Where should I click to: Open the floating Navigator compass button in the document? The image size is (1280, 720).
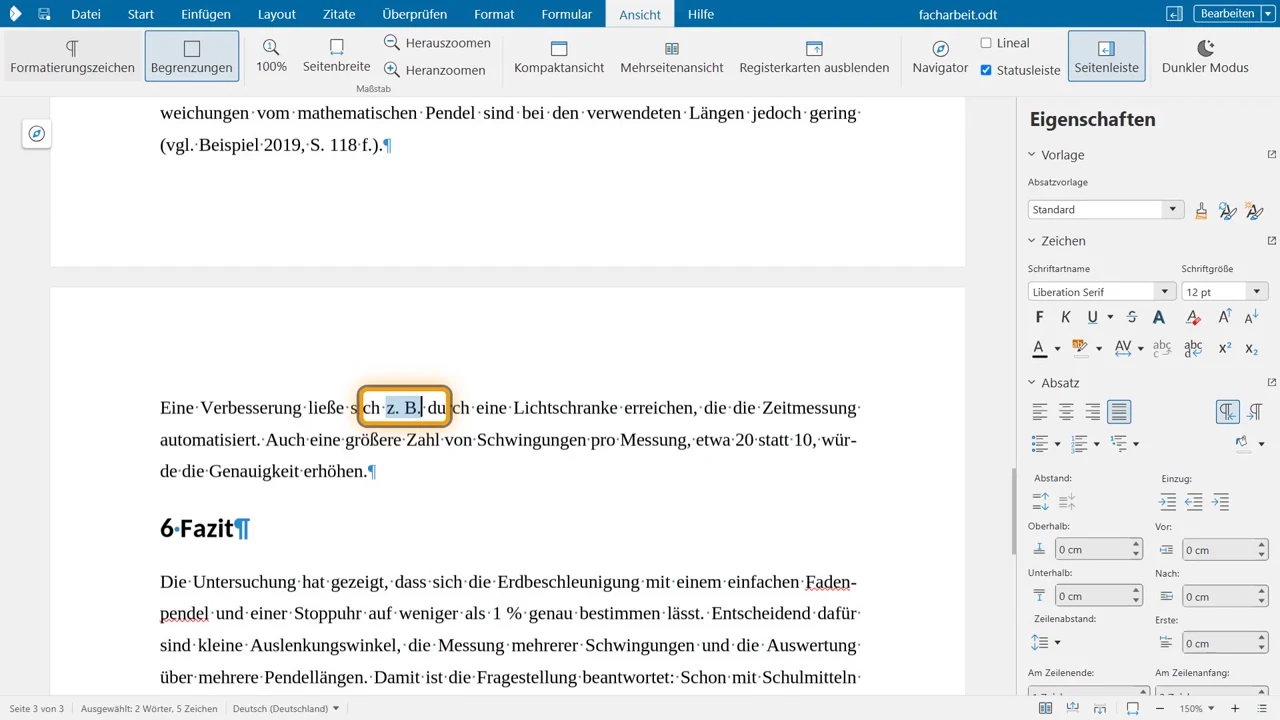pyautogui.click(x=37, y=134)
